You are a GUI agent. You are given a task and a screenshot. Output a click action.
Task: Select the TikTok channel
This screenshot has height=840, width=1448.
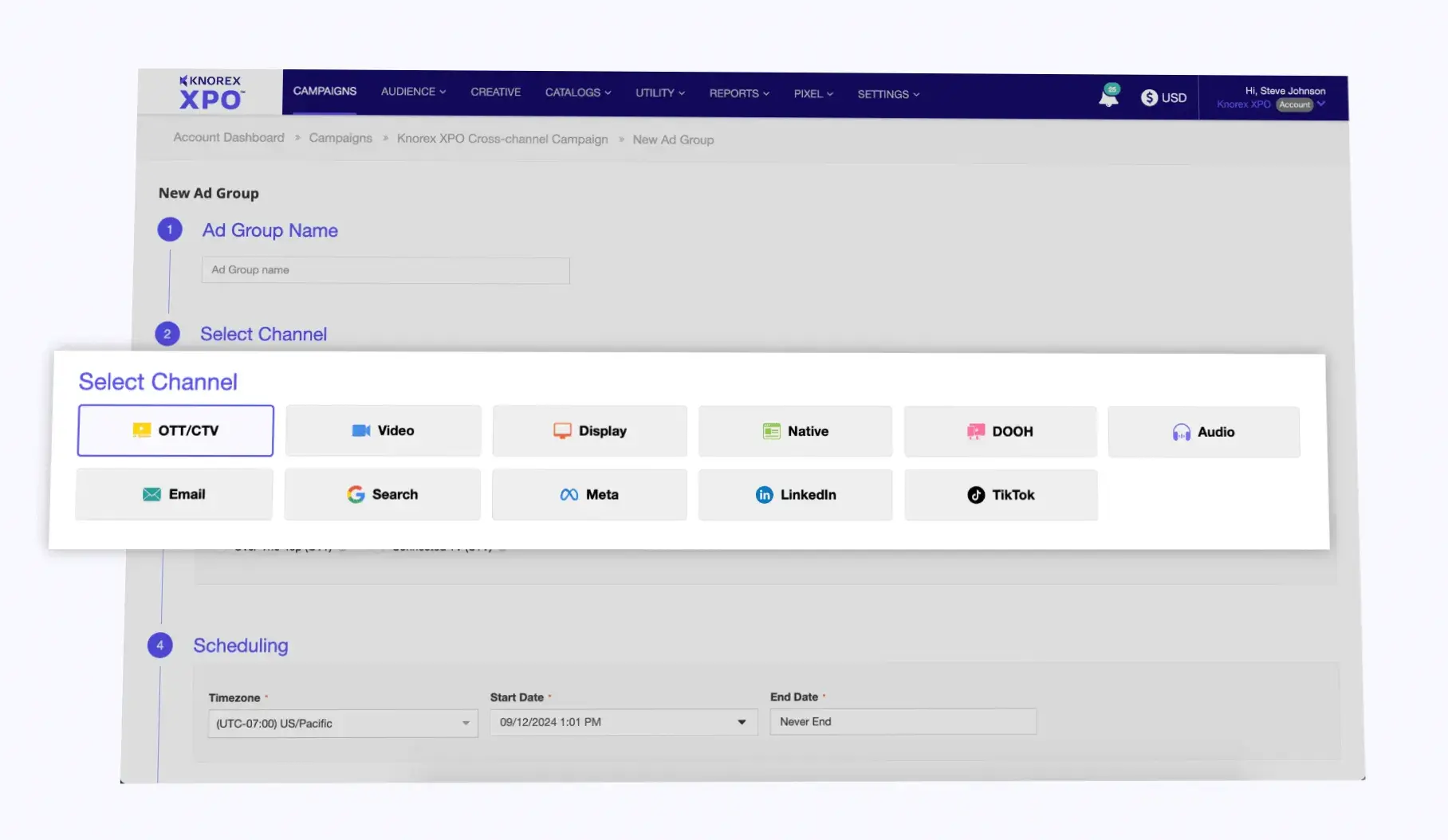pyautogui.click(x=1001, y=495)
